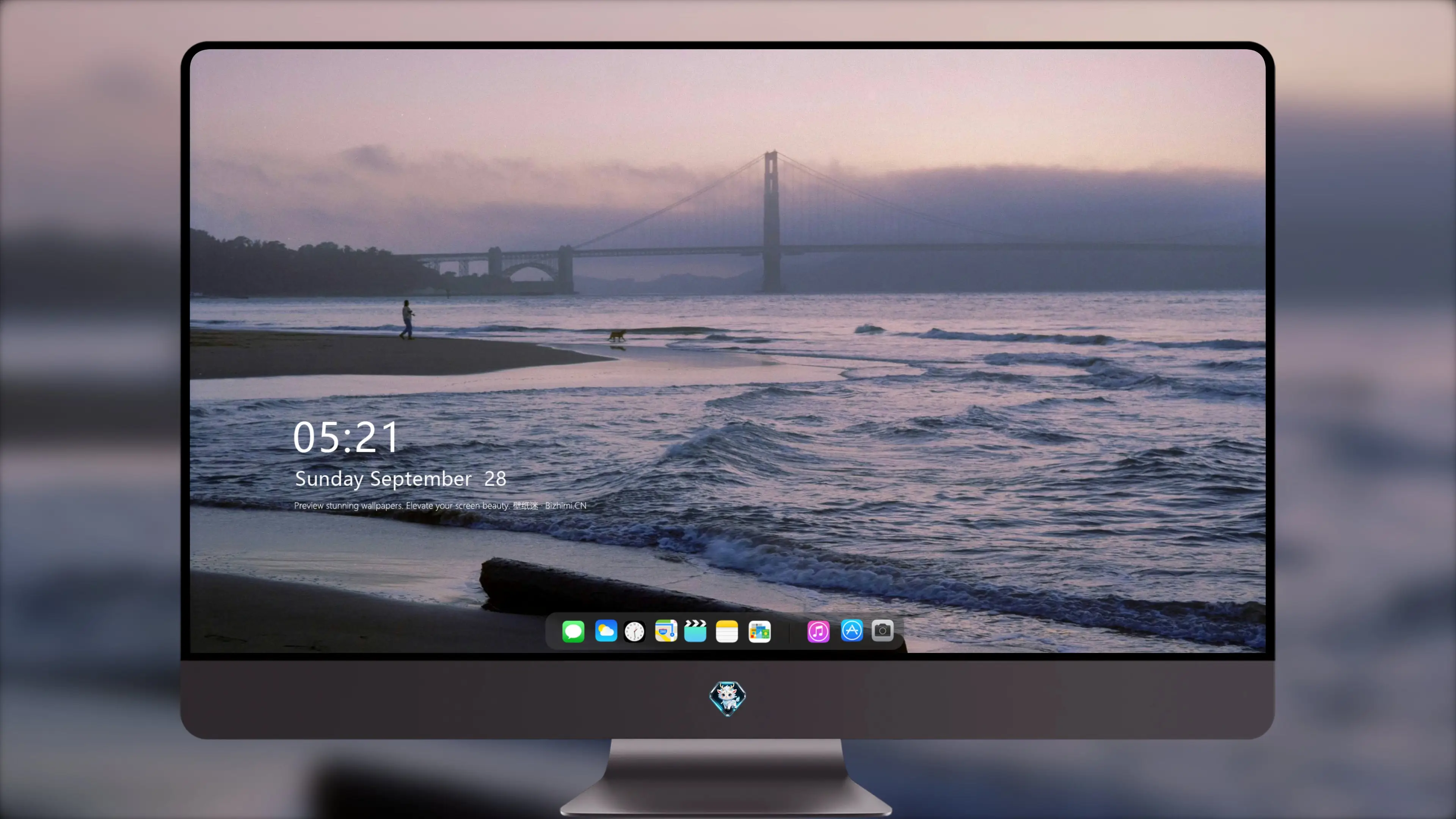This screenshot has width=1456, height=819.
Task: Launch the Camera app from the dock
Action: tap(882, 631)
